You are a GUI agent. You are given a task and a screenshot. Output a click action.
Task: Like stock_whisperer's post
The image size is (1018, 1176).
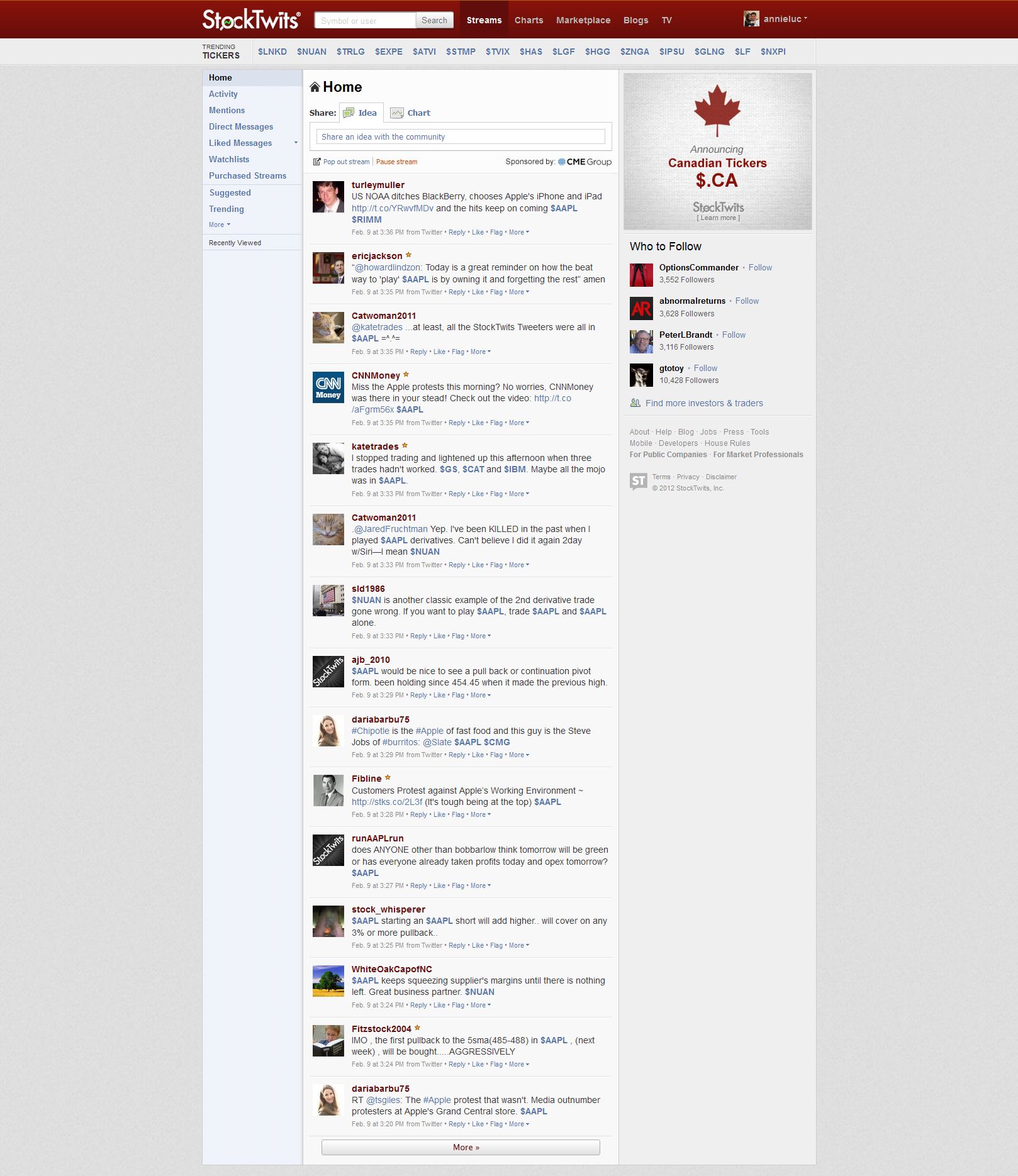(478, 946)
